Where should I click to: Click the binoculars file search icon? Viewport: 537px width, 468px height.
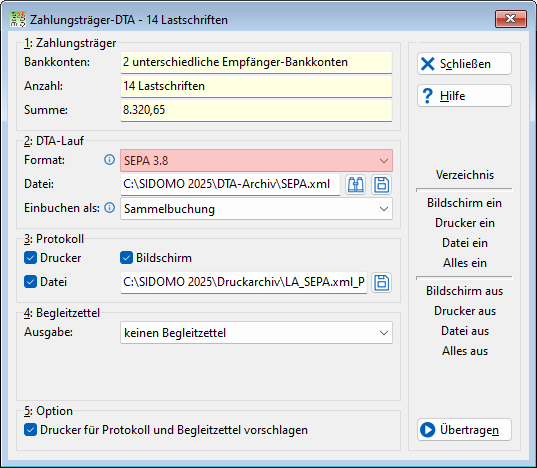(x=356, y=185)
